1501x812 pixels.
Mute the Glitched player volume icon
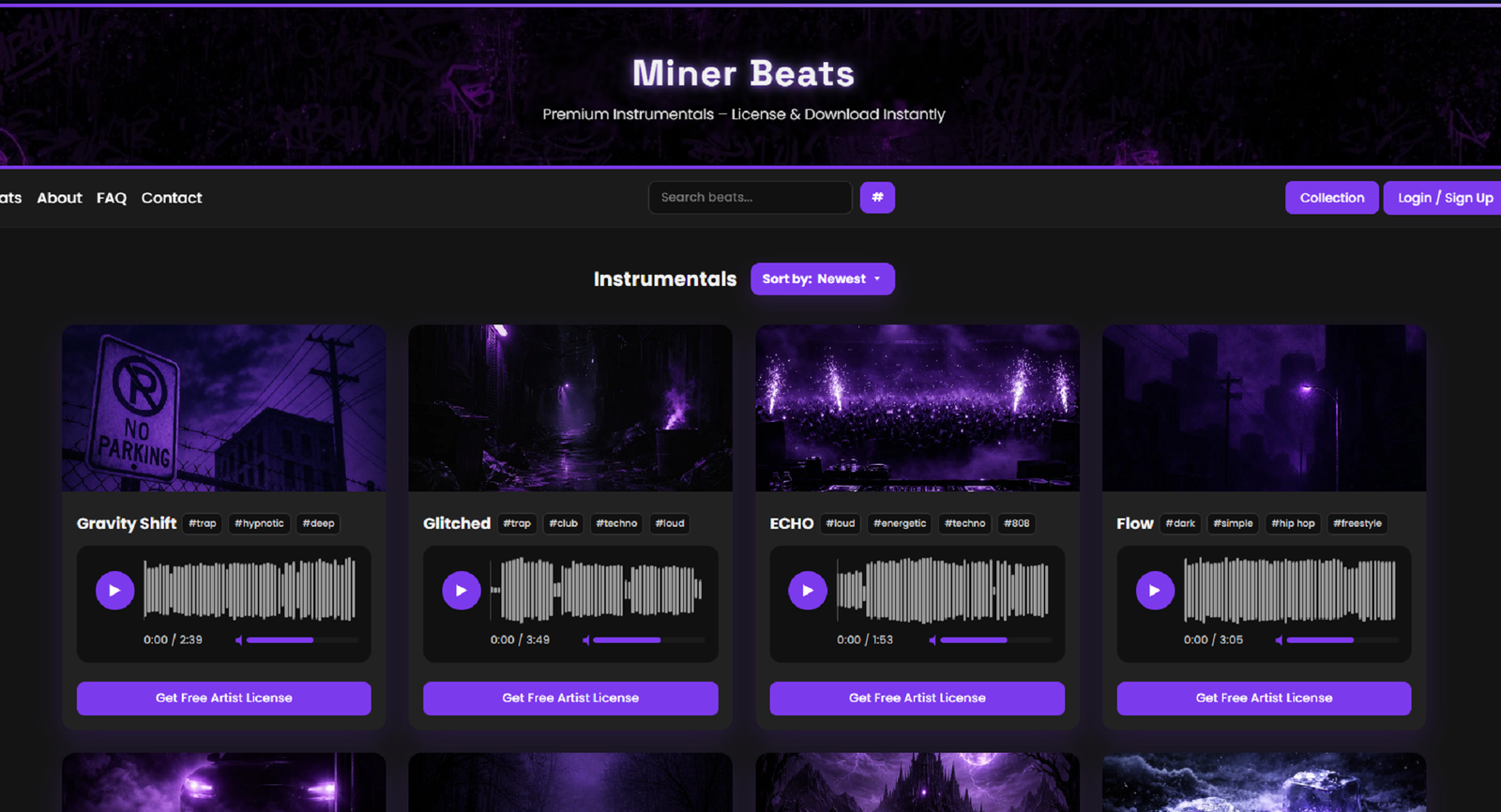click(x=585, y=640)
